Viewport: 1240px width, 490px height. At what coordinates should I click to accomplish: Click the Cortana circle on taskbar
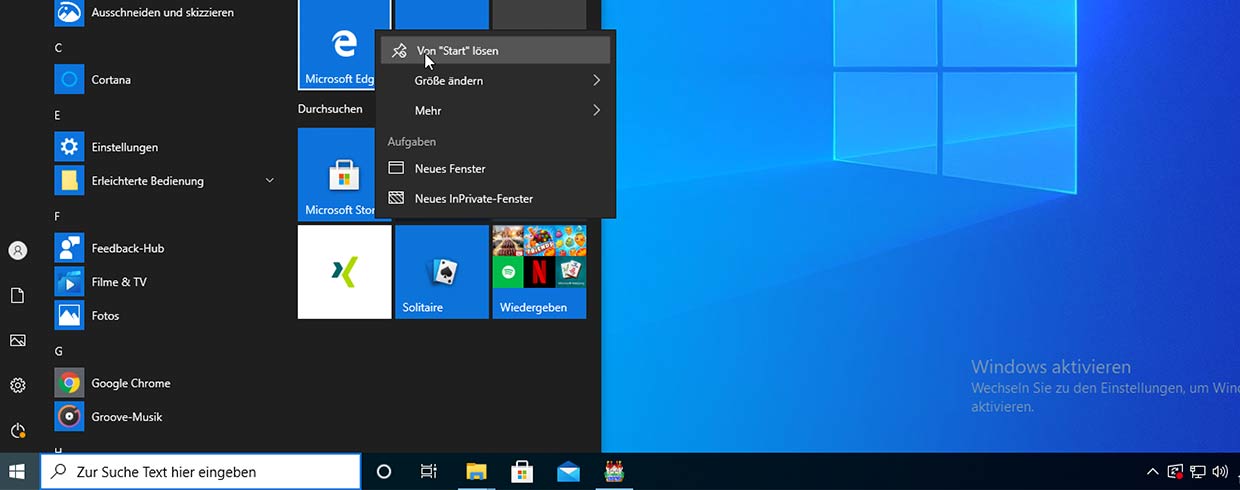(x=384, y=471)
